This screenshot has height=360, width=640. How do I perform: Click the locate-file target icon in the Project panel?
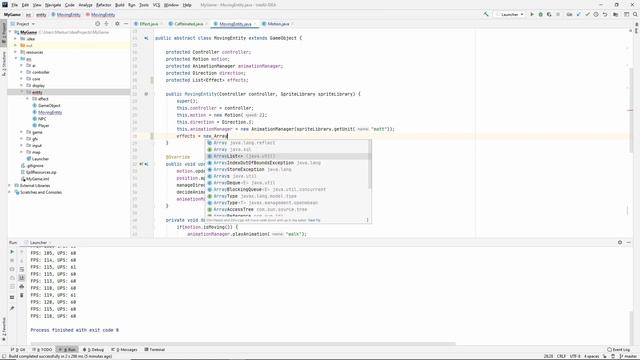pyautogui.click(x=98, y=24)
